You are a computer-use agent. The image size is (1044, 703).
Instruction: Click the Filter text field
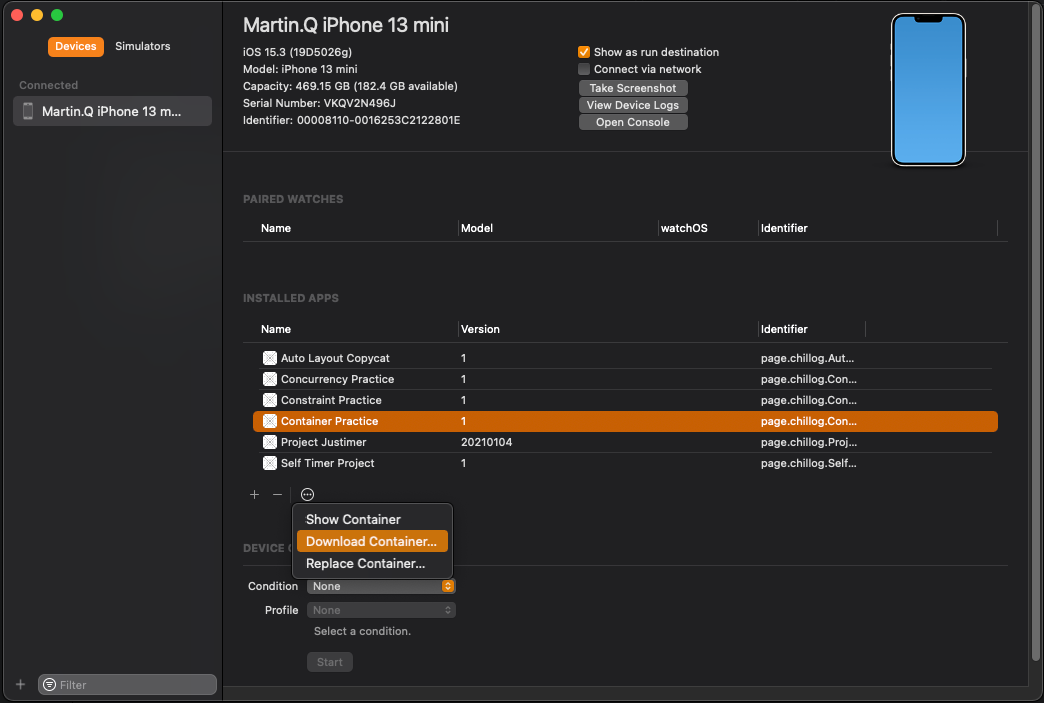coord(127,685)
